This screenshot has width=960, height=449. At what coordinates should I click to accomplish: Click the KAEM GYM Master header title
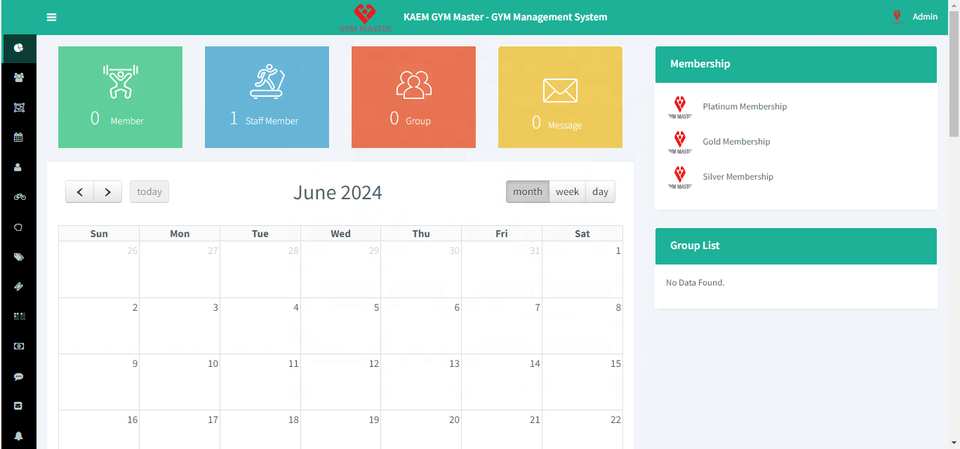(x=506, y=17)
